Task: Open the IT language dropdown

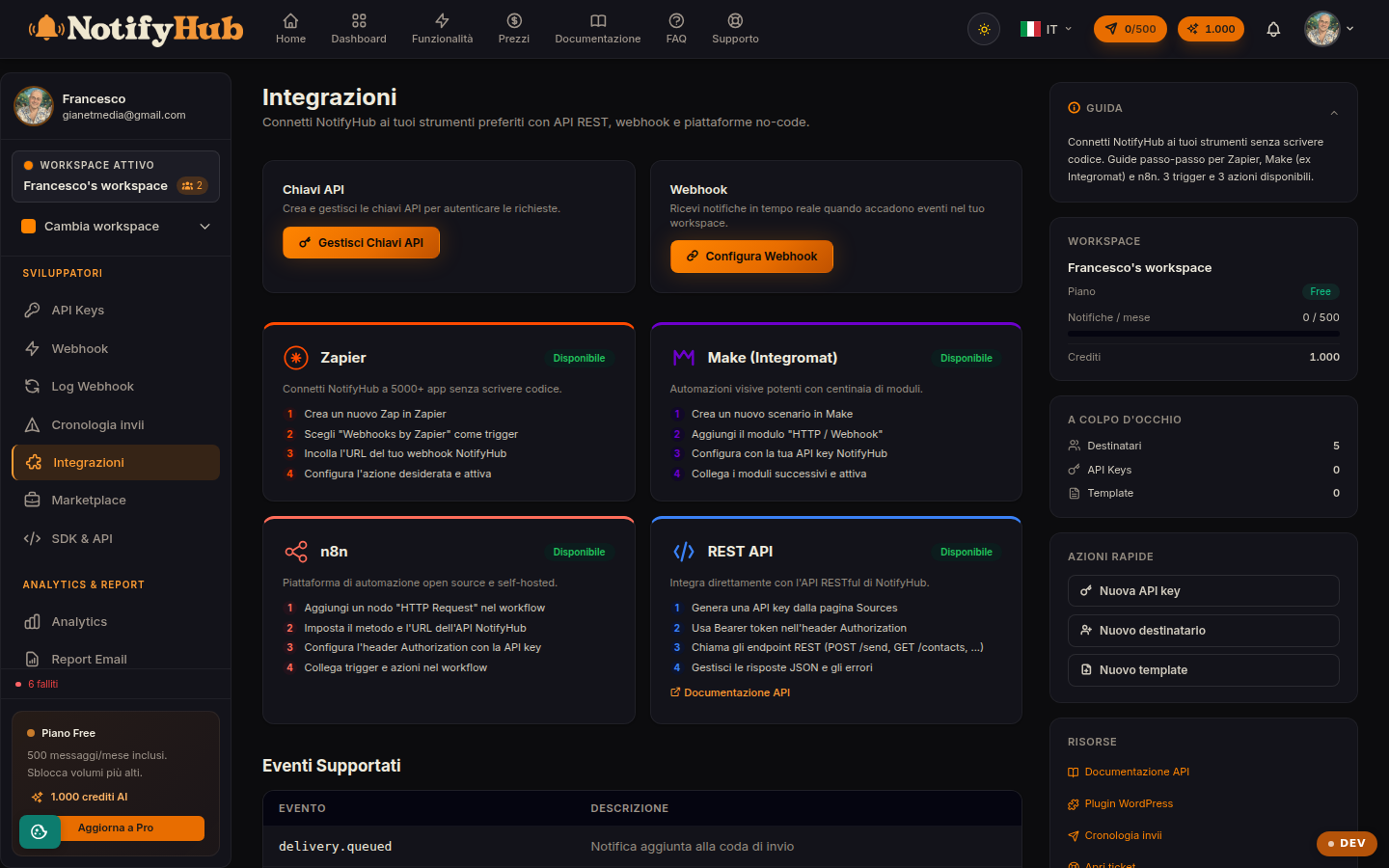Action: pyautogui.click(x=1047, y=29)
